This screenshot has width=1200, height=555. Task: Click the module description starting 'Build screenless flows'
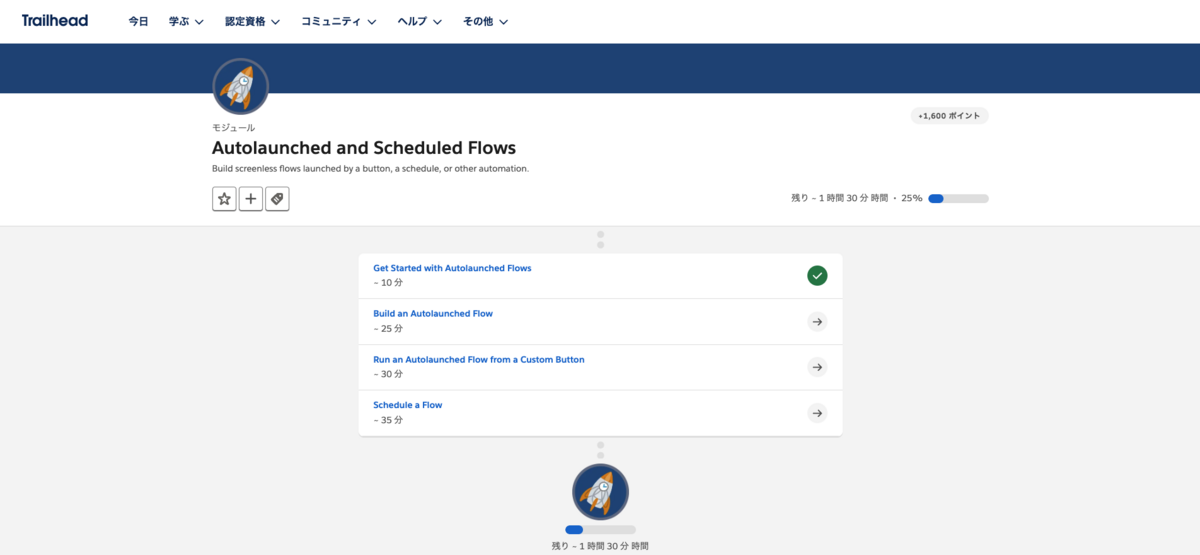(370, 168)
